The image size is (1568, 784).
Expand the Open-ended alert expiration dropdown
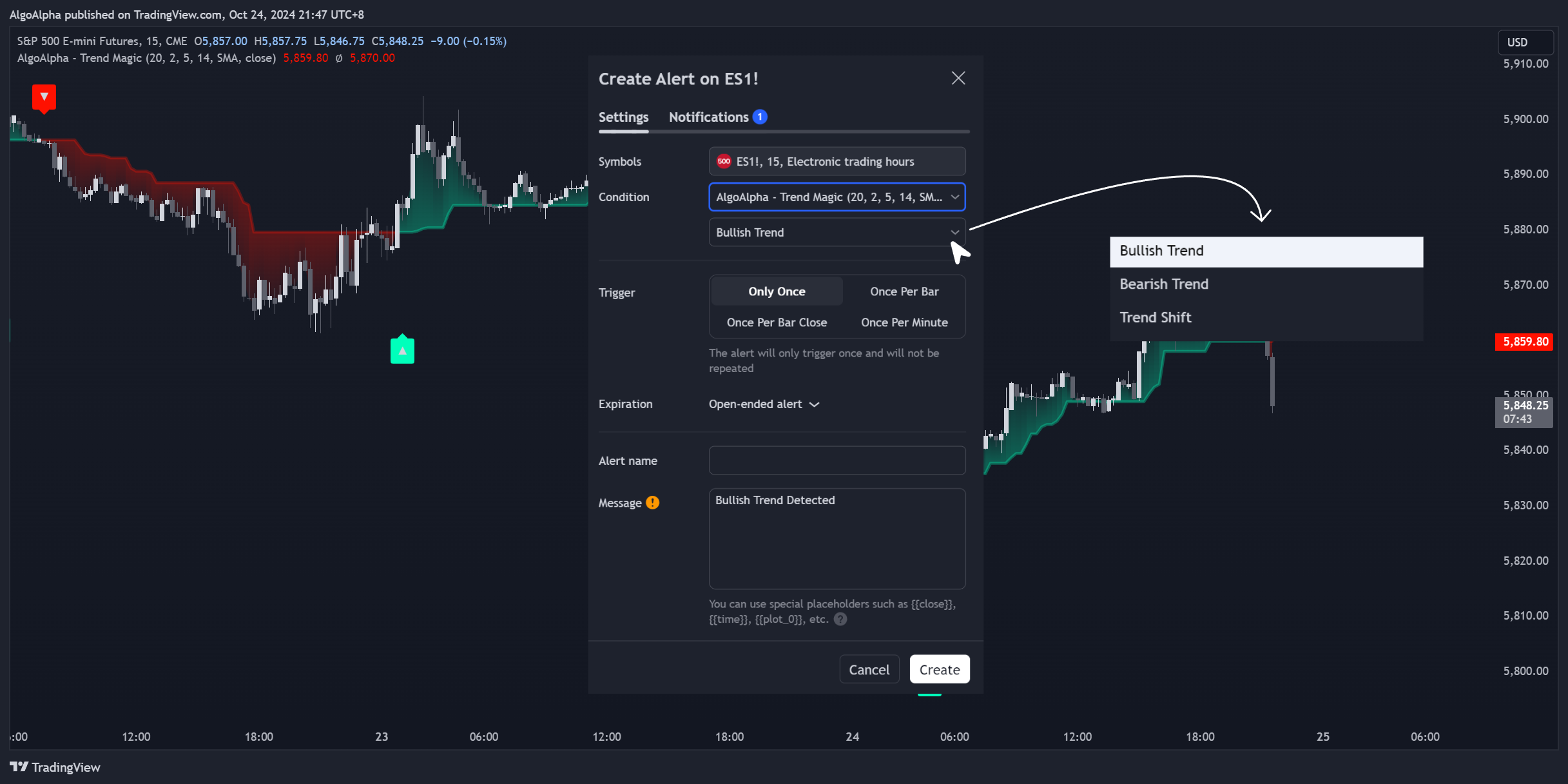[764, 404]
